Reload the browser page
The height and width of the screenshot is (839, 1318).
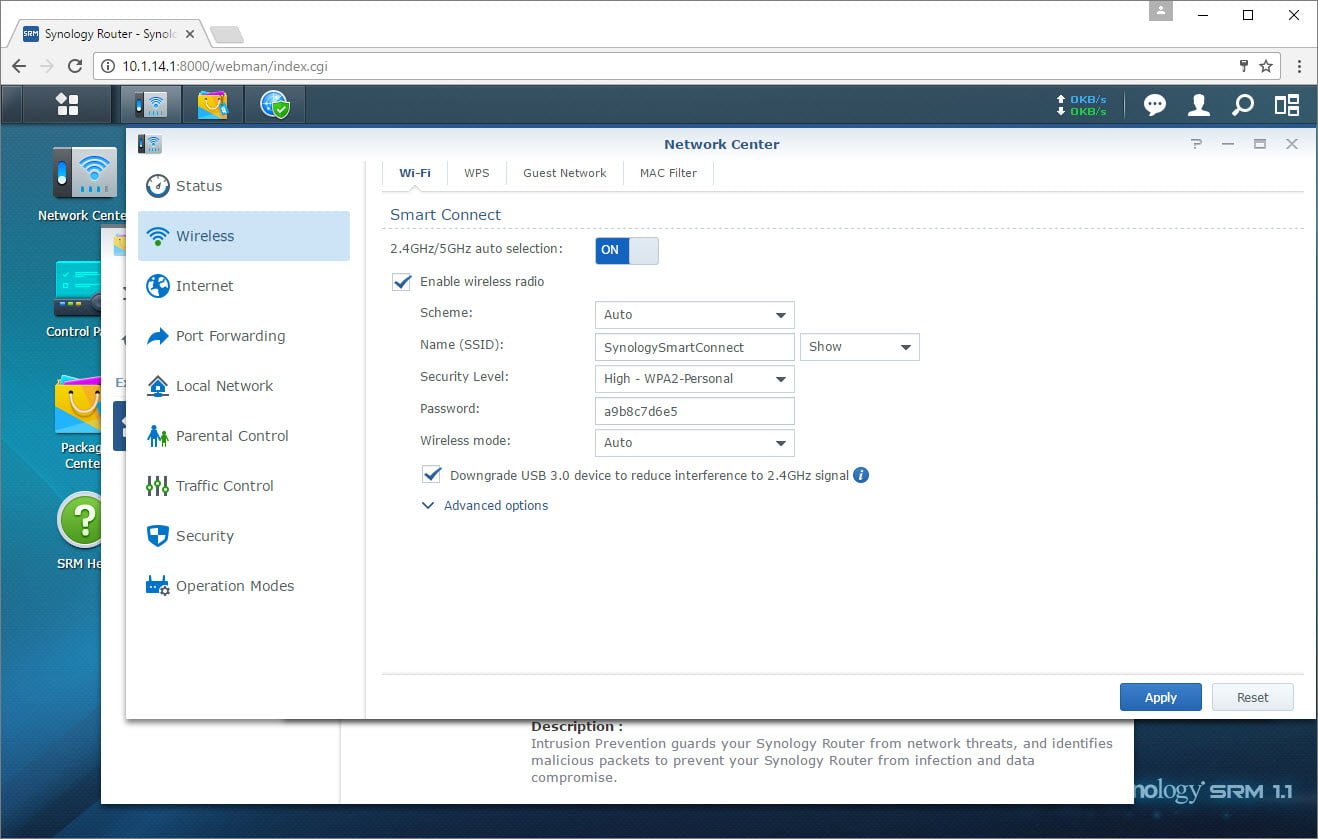click(74, 66)
